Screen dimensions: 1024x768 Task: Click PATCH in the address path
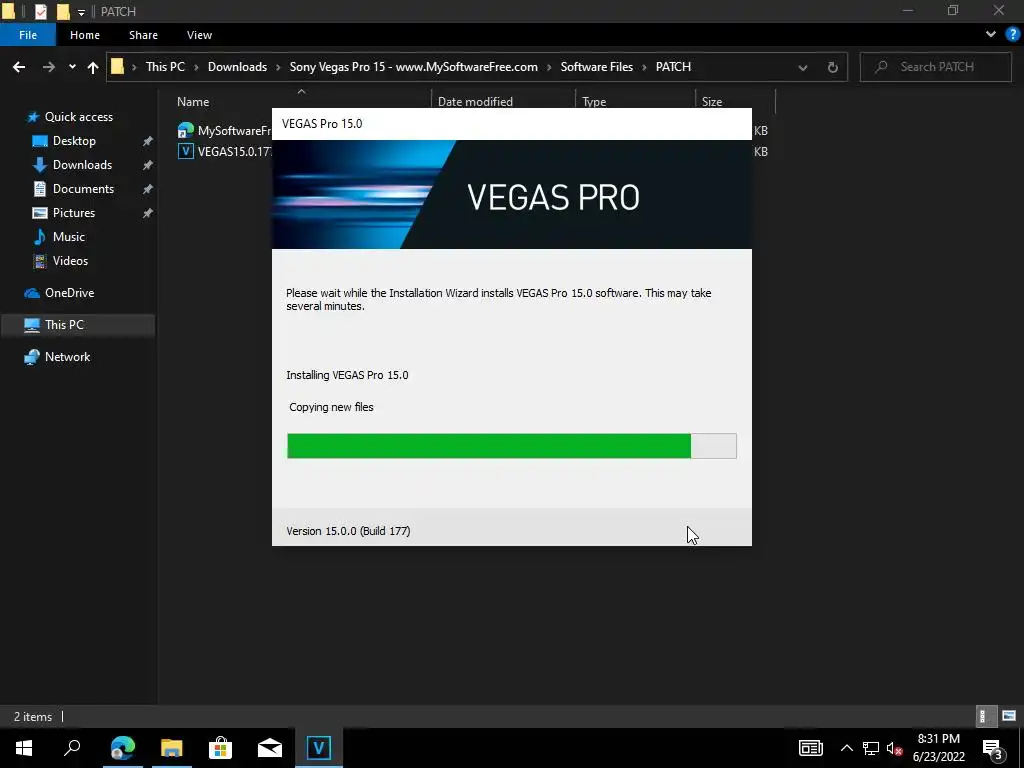coord(673,67)
